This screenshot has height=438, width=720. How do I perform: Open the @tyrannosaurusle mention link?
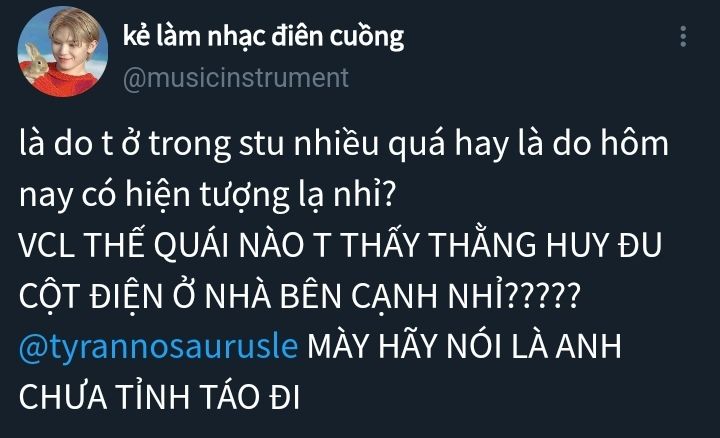(158, 345)
